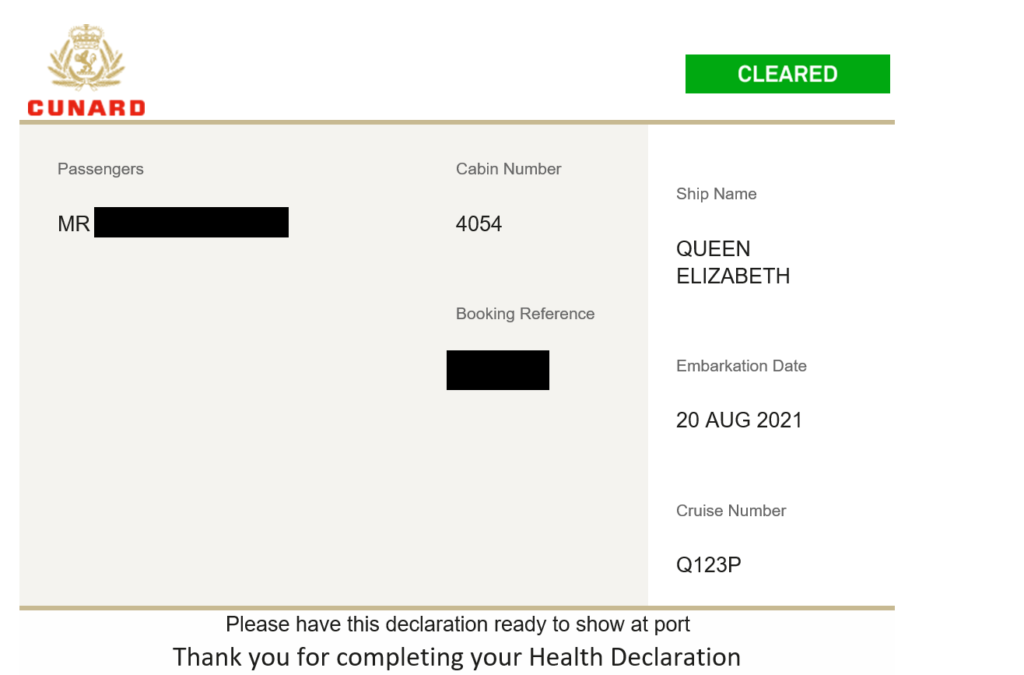Click the Embarkation Date label
The image size is (1024, 675).
[741, 366]
